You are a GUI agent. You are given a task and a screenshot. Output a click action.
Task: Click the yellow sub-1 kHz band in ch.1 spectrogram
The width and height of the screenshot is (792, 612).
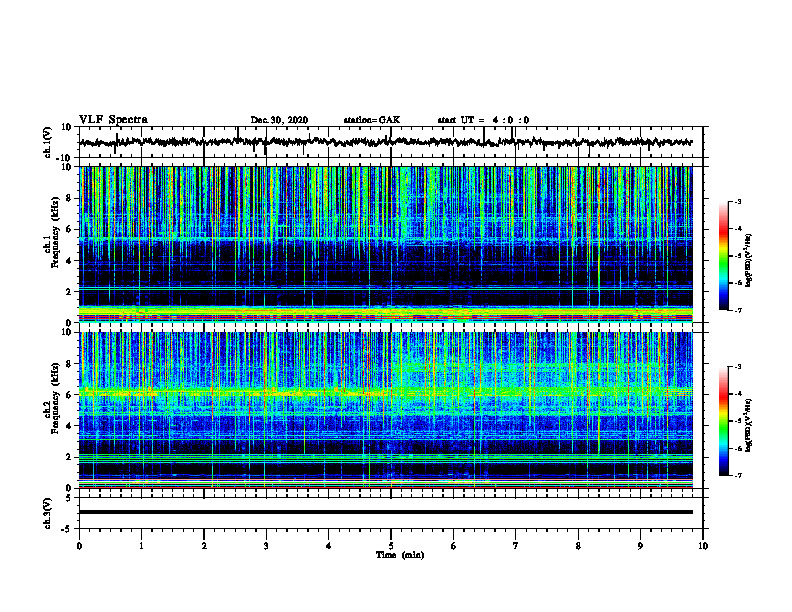pos(385,311)
